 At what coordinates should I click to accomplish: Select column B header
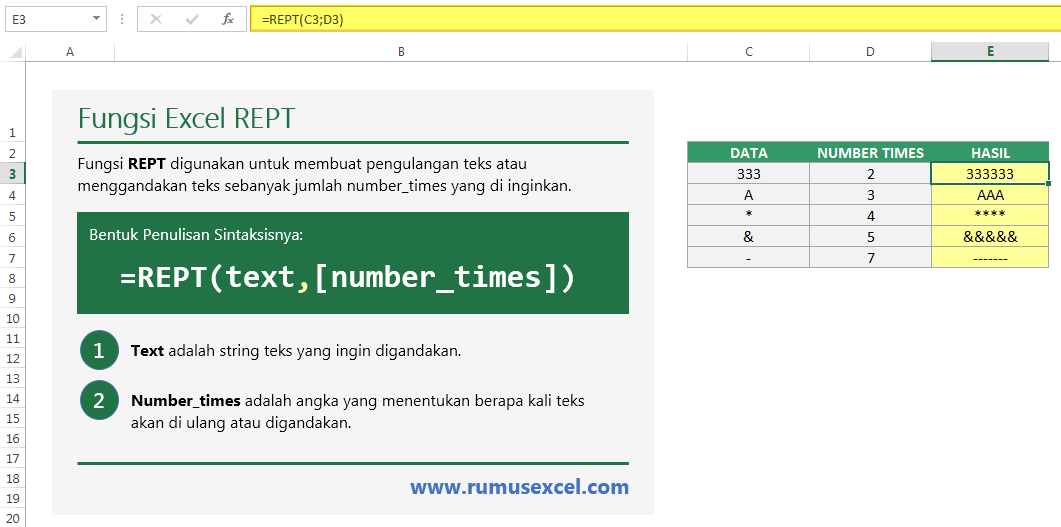pyautogui.click(x=401, y=52)
